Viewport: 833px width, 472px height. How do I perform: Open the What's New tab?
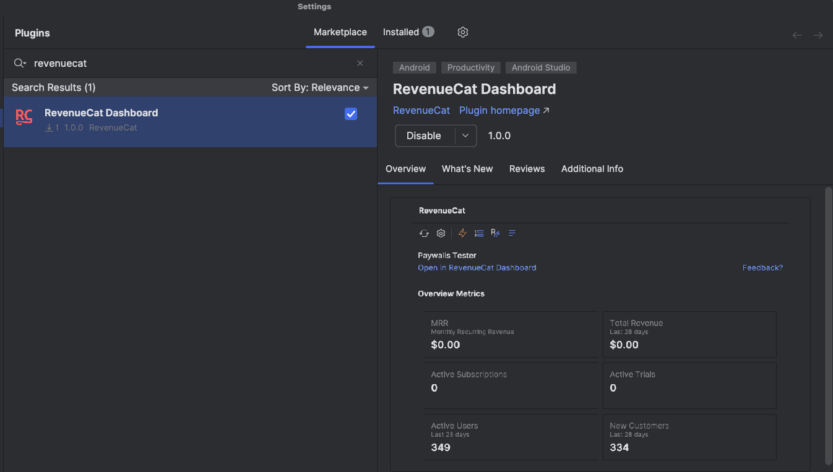pos(467,169)
